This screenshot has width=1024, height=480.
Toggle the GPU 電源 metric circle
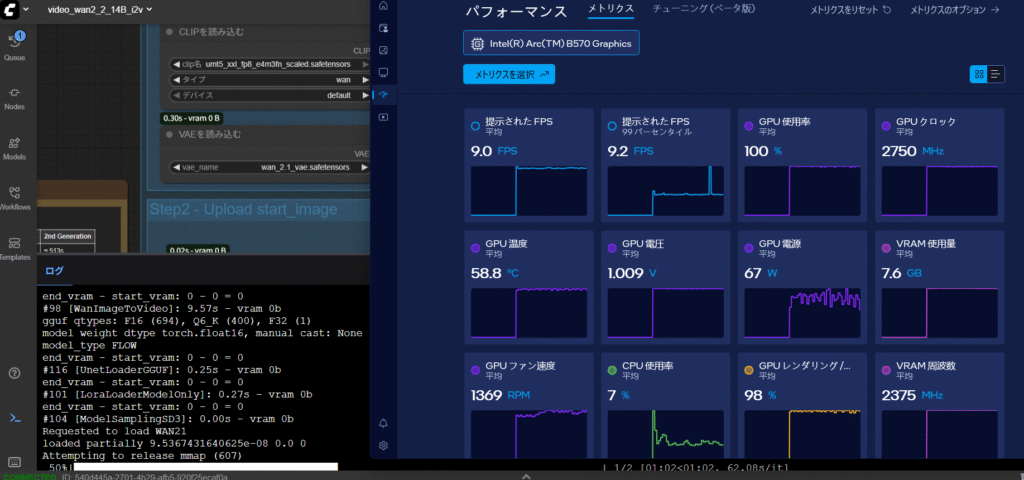pos(749,248)
